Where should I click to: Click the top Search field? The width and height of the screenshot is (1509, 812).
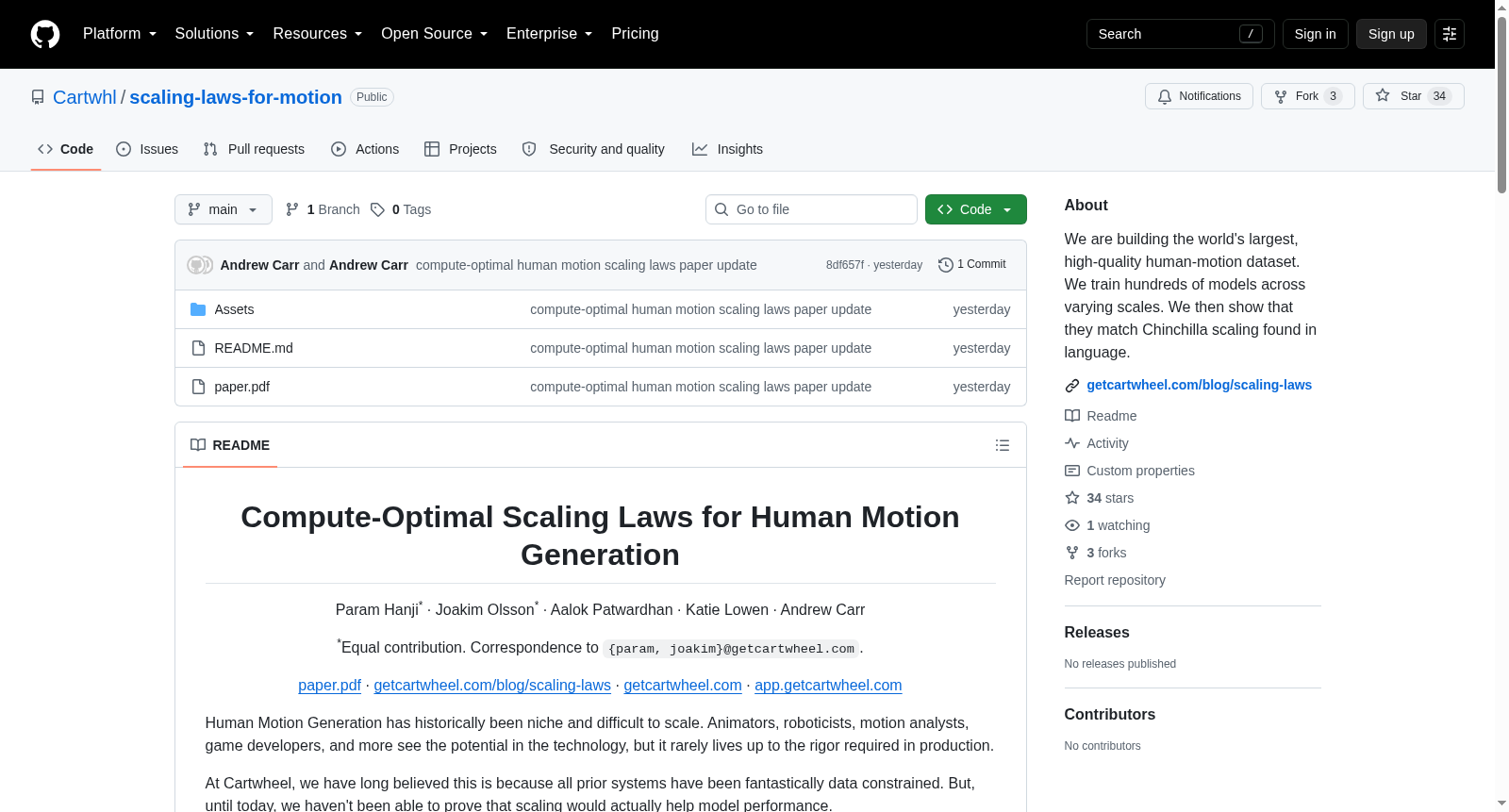click(x=1180, y=34)
